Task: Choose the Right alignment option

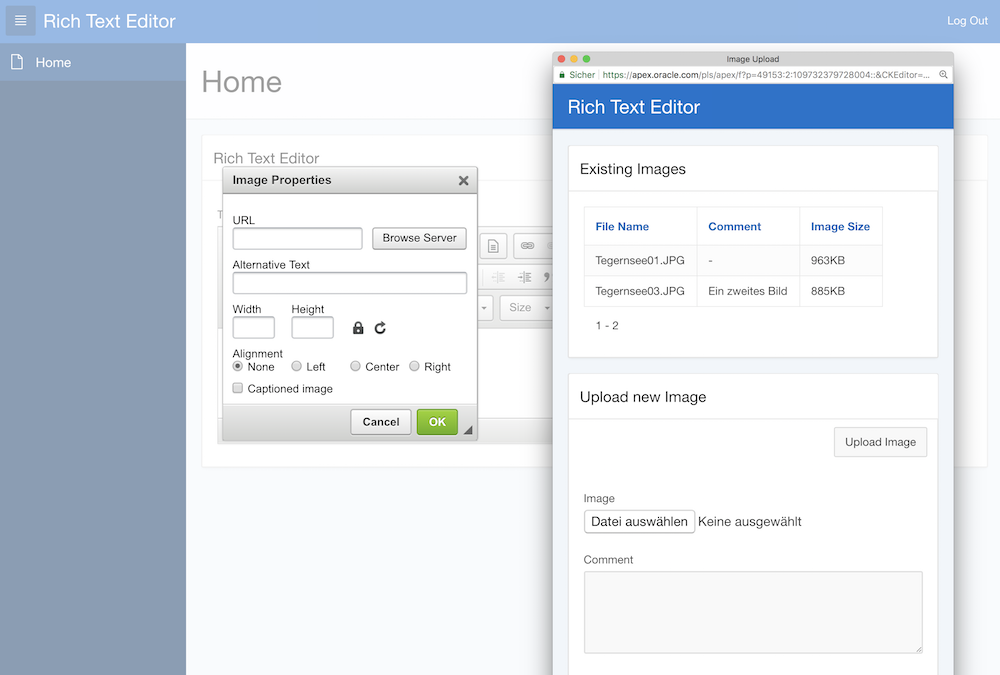Action: [x=414, y=367]
